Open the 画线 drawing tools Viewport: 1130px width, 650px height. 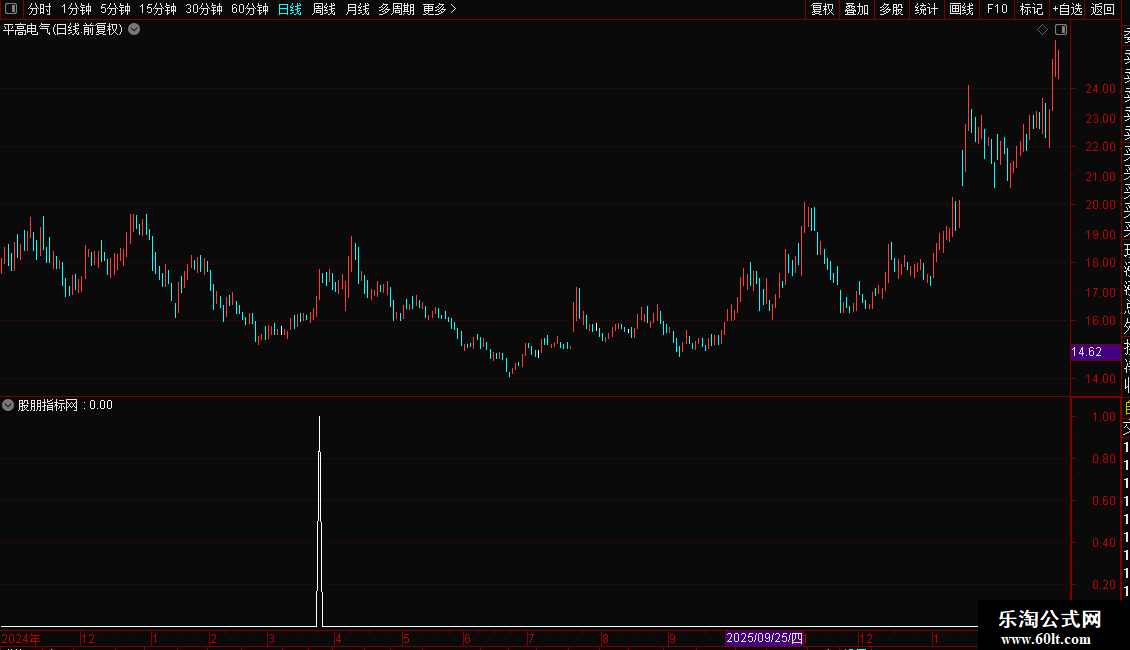coord(961,9)
